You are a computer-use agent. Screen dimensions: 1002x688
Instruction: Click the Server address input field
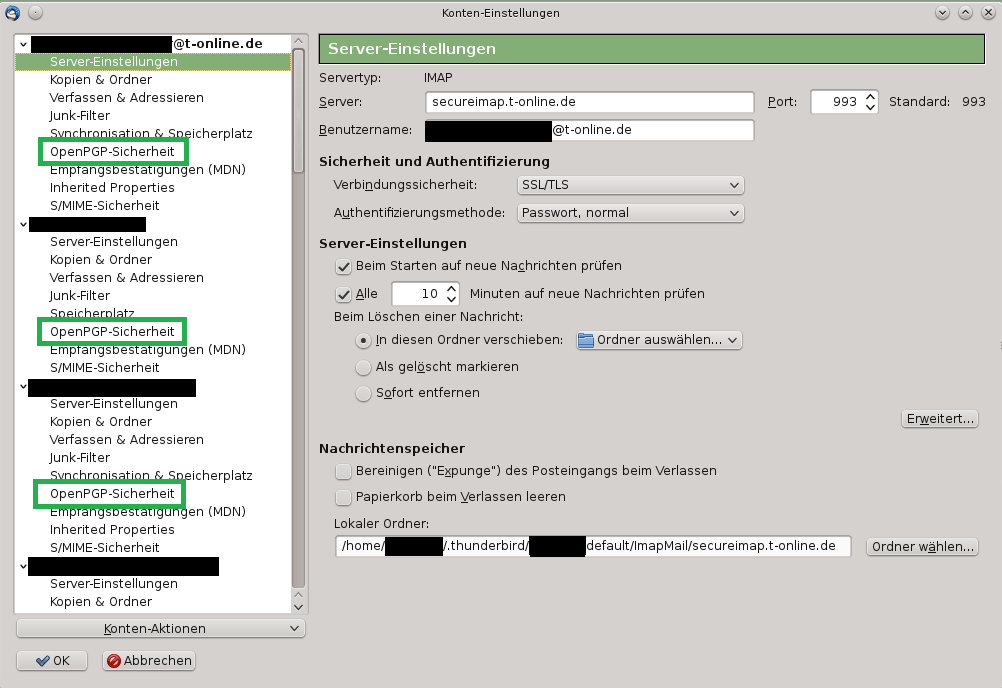pos(589,102)
